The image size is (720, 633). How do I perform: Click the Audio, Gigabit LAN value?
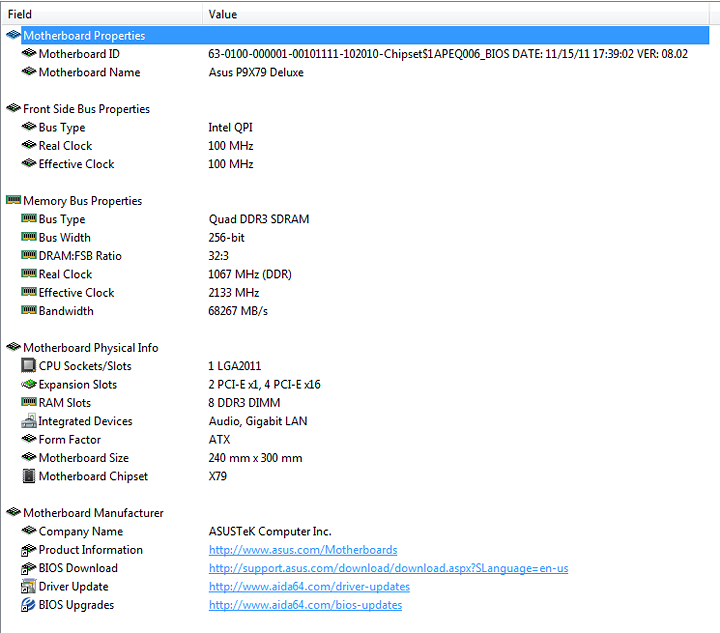[258, 421]
